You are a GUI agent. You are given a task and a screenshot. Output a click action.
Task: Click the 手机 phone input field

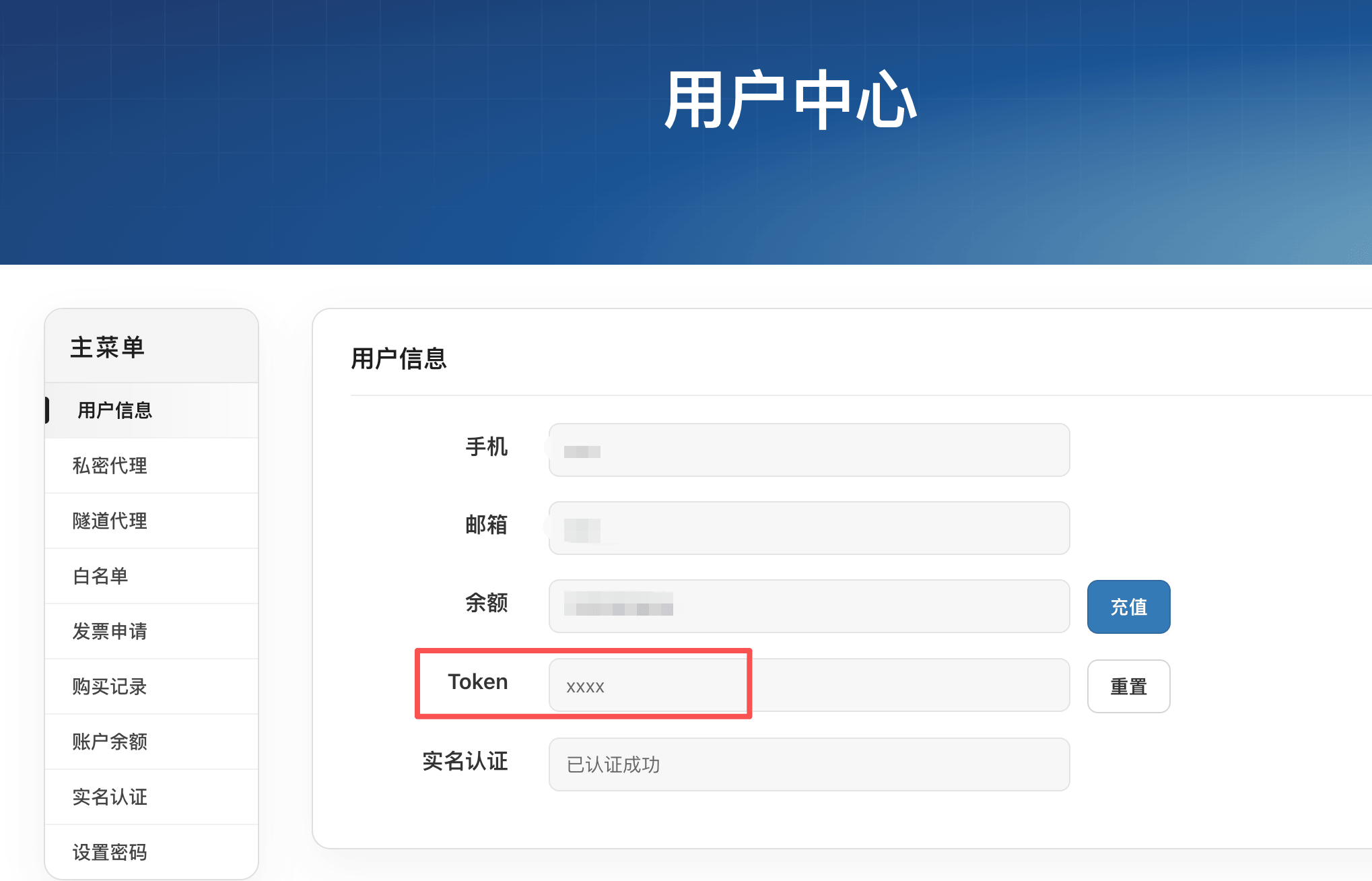[808, 450]
